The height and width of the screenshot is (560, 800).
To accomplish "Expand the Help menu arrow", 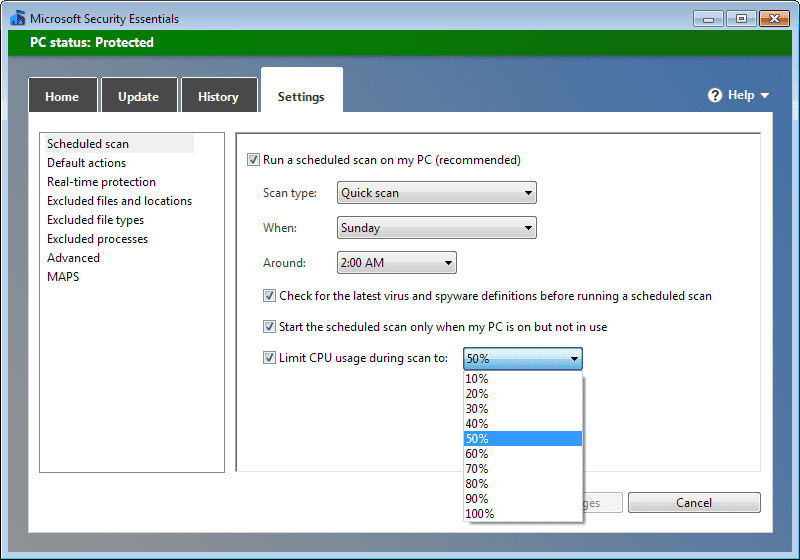I will [764, 95].
